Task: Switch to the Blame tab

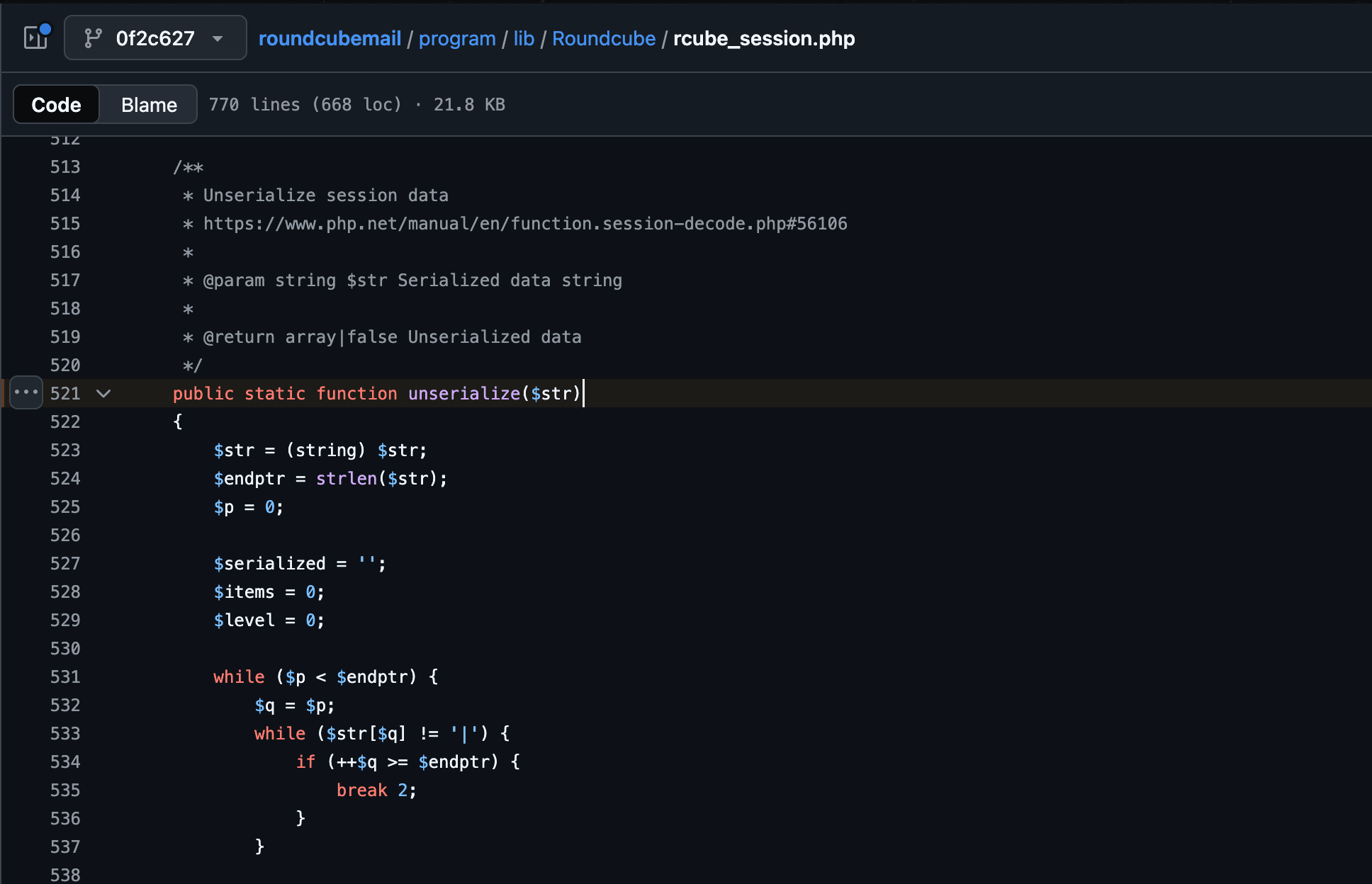Action: pyautogui.click(x=149, y=105)
